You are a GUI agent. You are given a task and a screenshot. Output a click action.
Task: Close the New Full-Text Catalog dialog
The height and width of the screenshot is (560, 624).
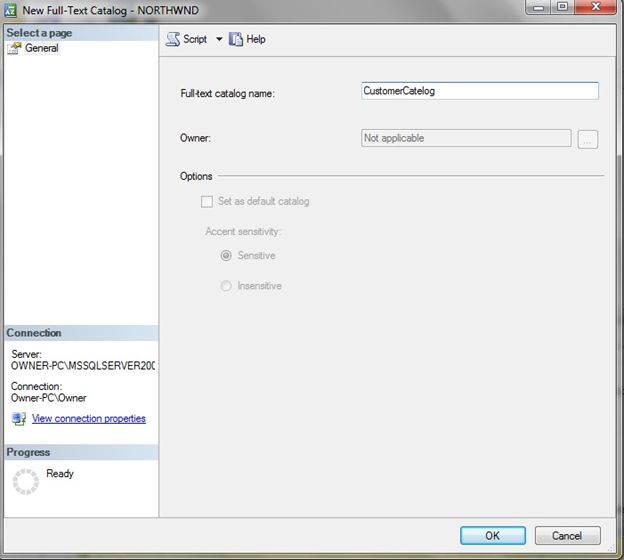[596, 7]
